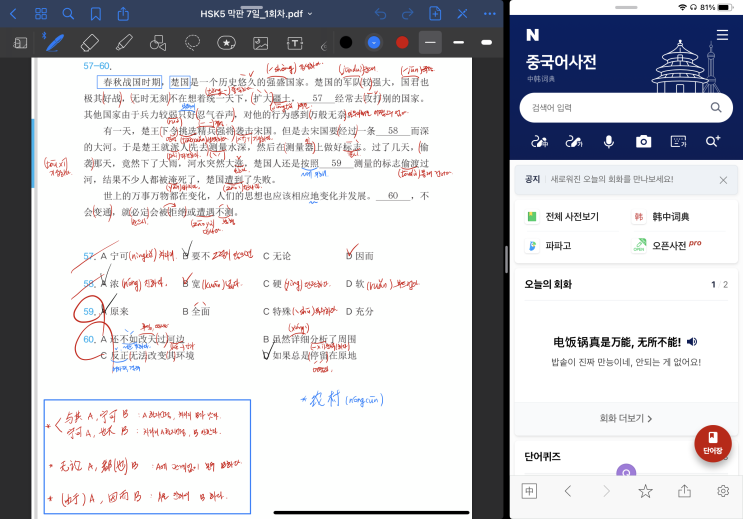Viewport: 743px width, 519px height.
Task: Open camera search in dictionary
Action: tap(643, 141)
